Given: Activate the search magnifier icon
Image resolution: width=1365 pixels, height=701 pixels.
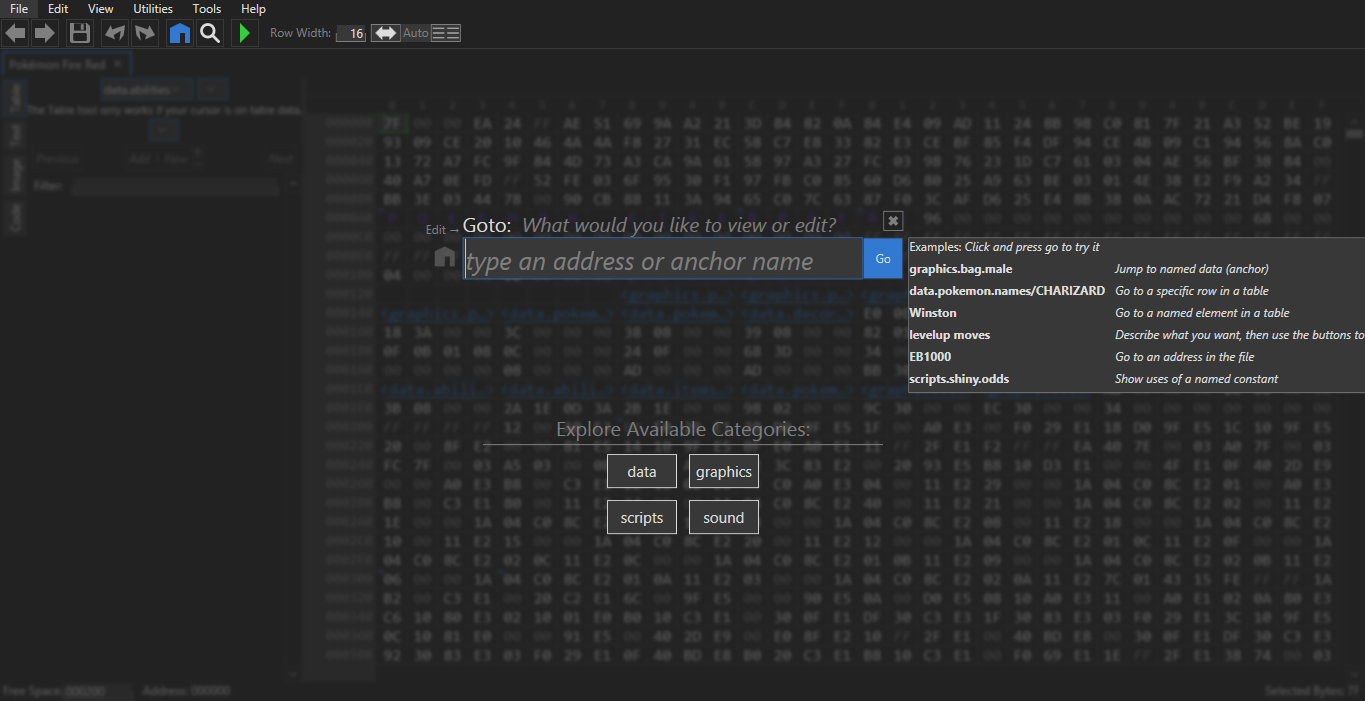Looking at the screenshot, I should coord(209,32).
